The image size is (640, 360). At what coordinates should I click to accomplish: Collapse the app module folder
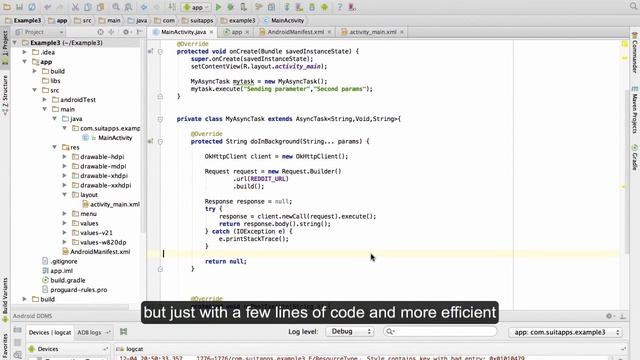[x=25, y=62]
